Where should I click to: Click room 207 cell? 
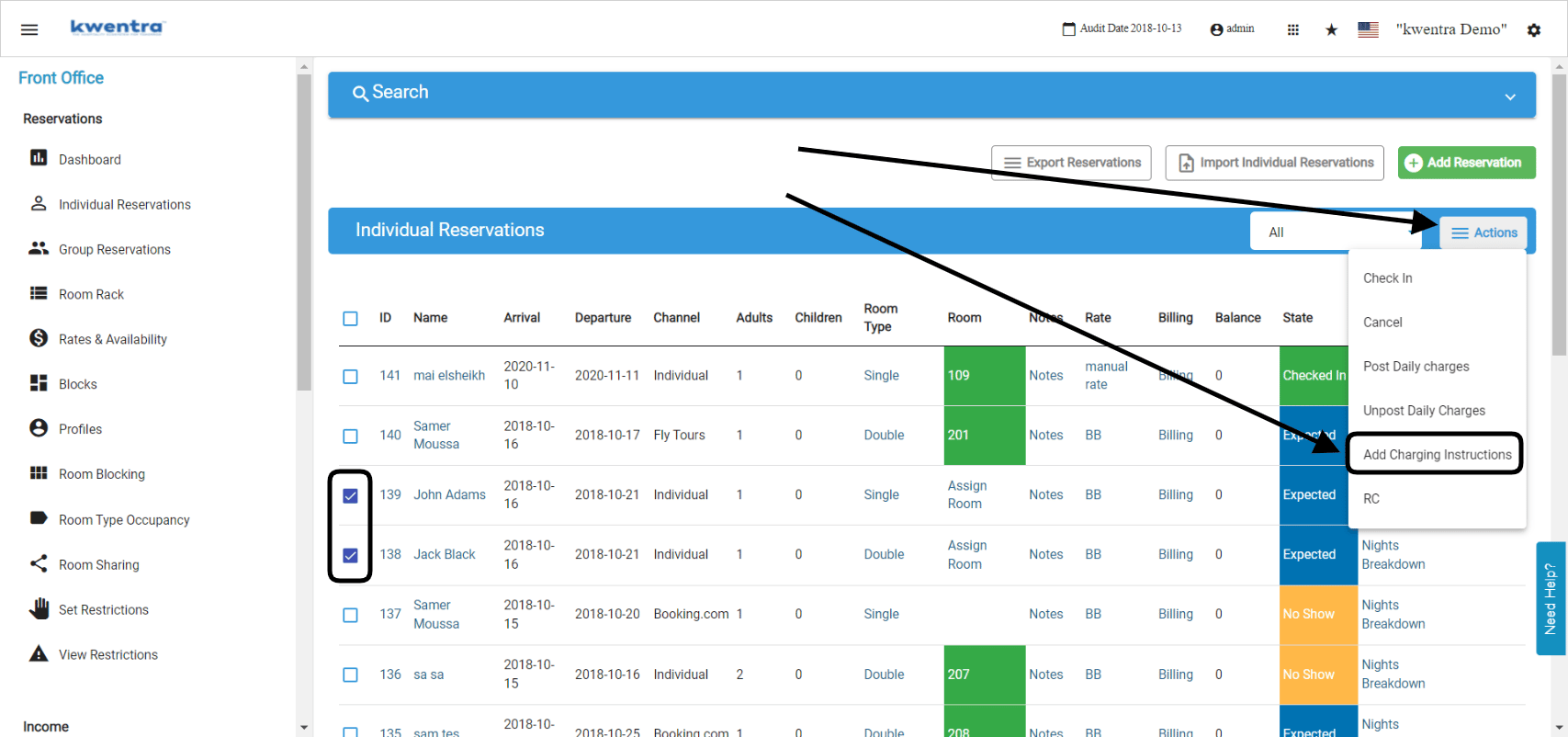tap(984, 675)
